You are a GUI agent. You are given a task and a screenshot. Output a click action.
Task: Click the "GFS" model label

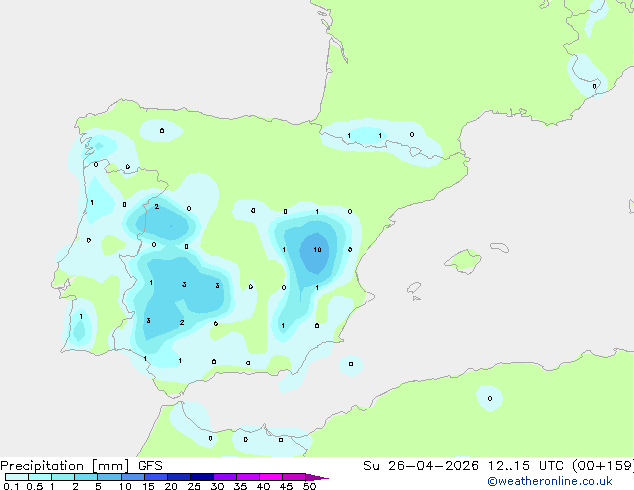pyautogui.click(x=150, y=466)
